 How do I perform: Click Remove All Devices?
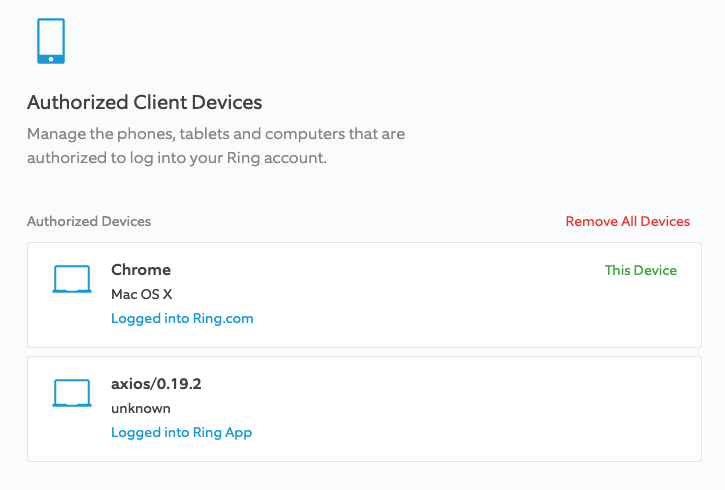[627, 221]
